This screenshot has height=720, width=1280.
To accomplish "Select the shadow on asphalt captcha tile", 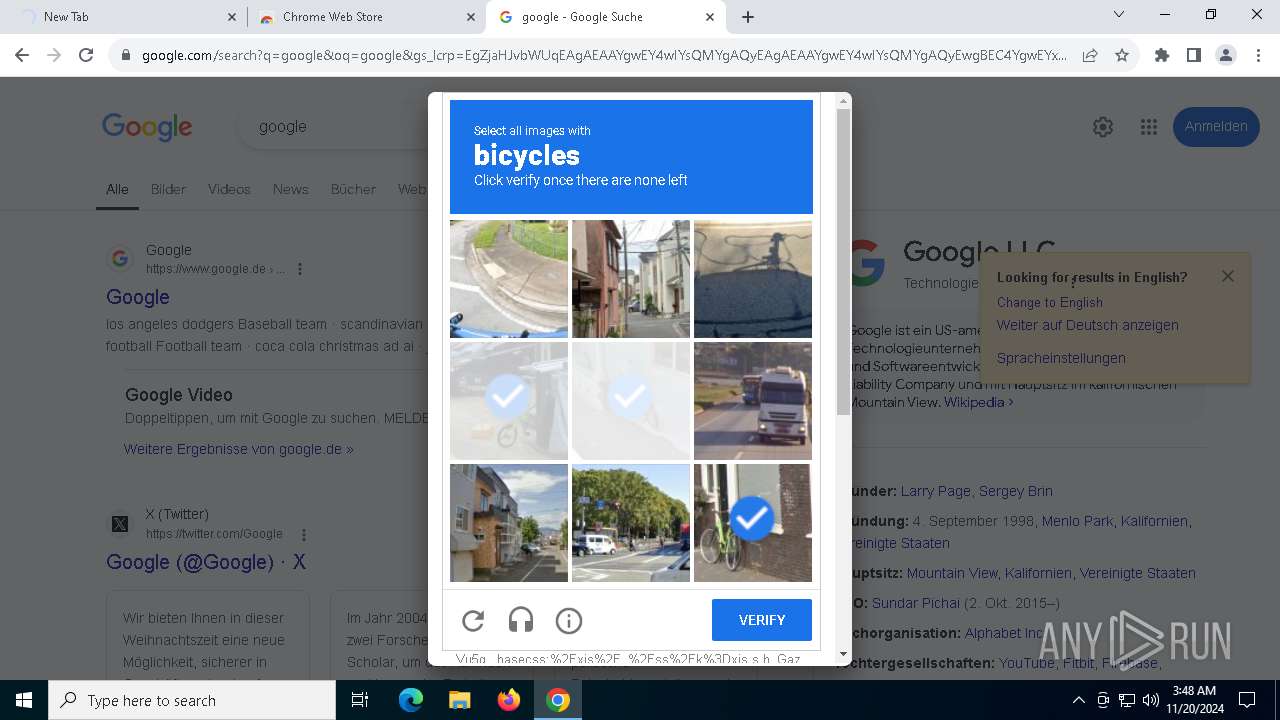I will pyautogui.click(x=753, y=279).
